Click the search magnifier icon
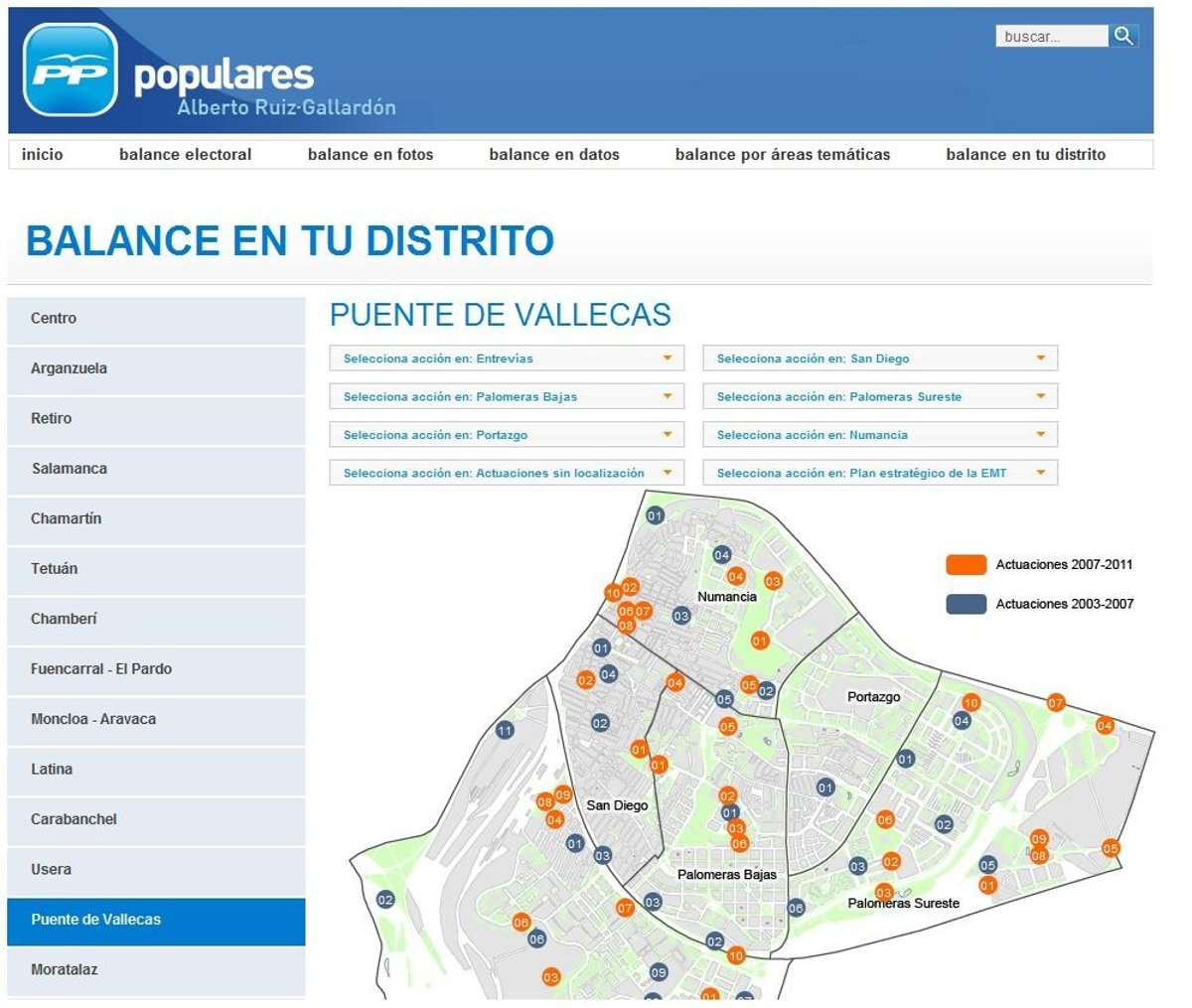 [x=1123, y=37]
